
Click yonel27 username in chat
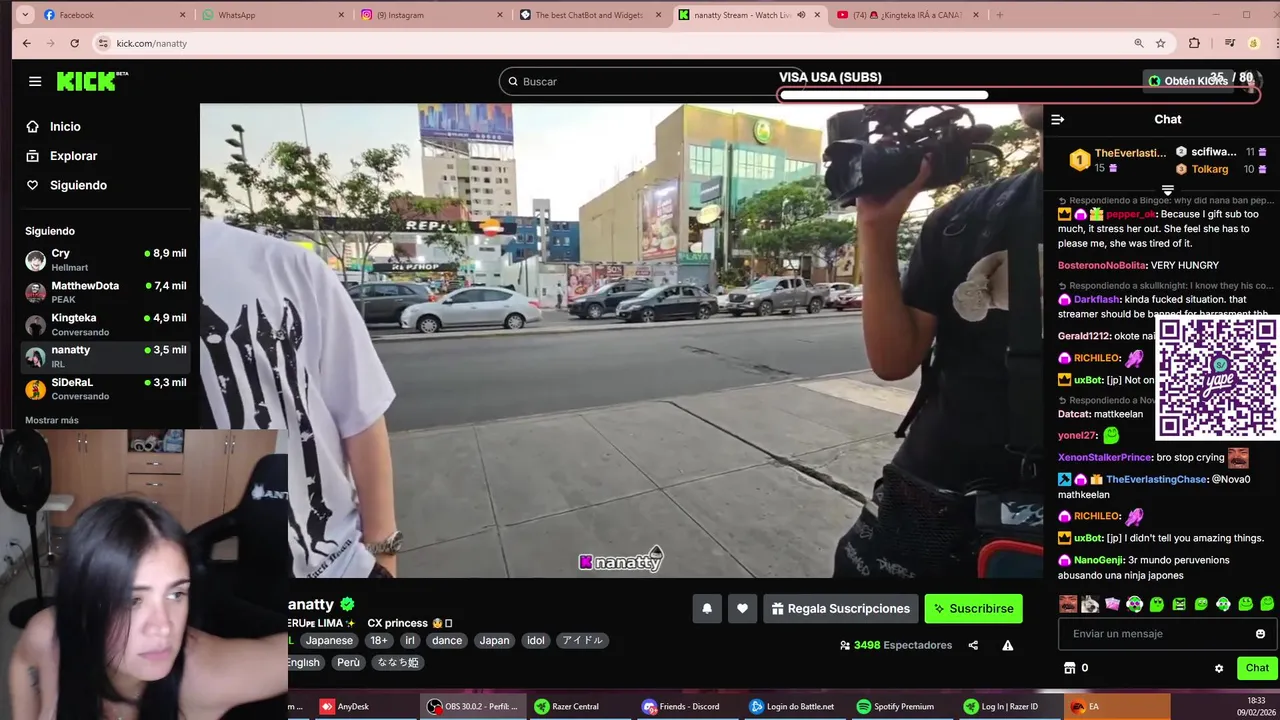click(1077, 435)
